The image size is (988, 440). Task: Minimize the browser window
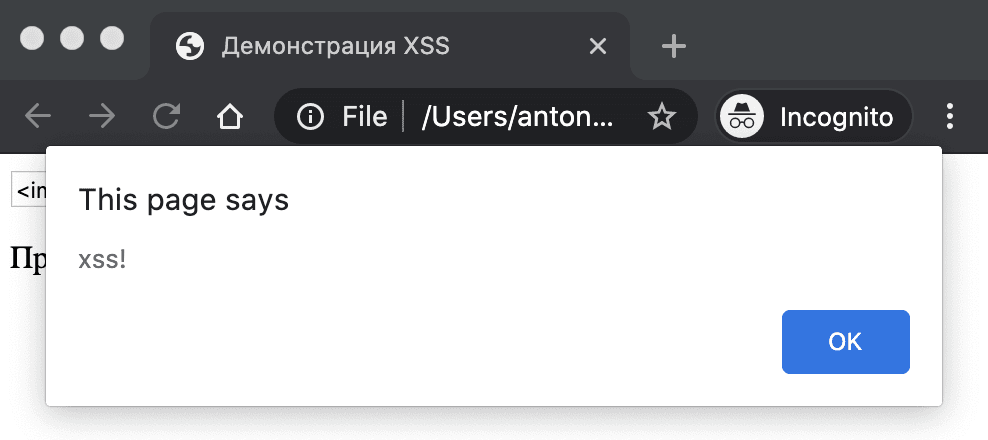pos(72,38)
